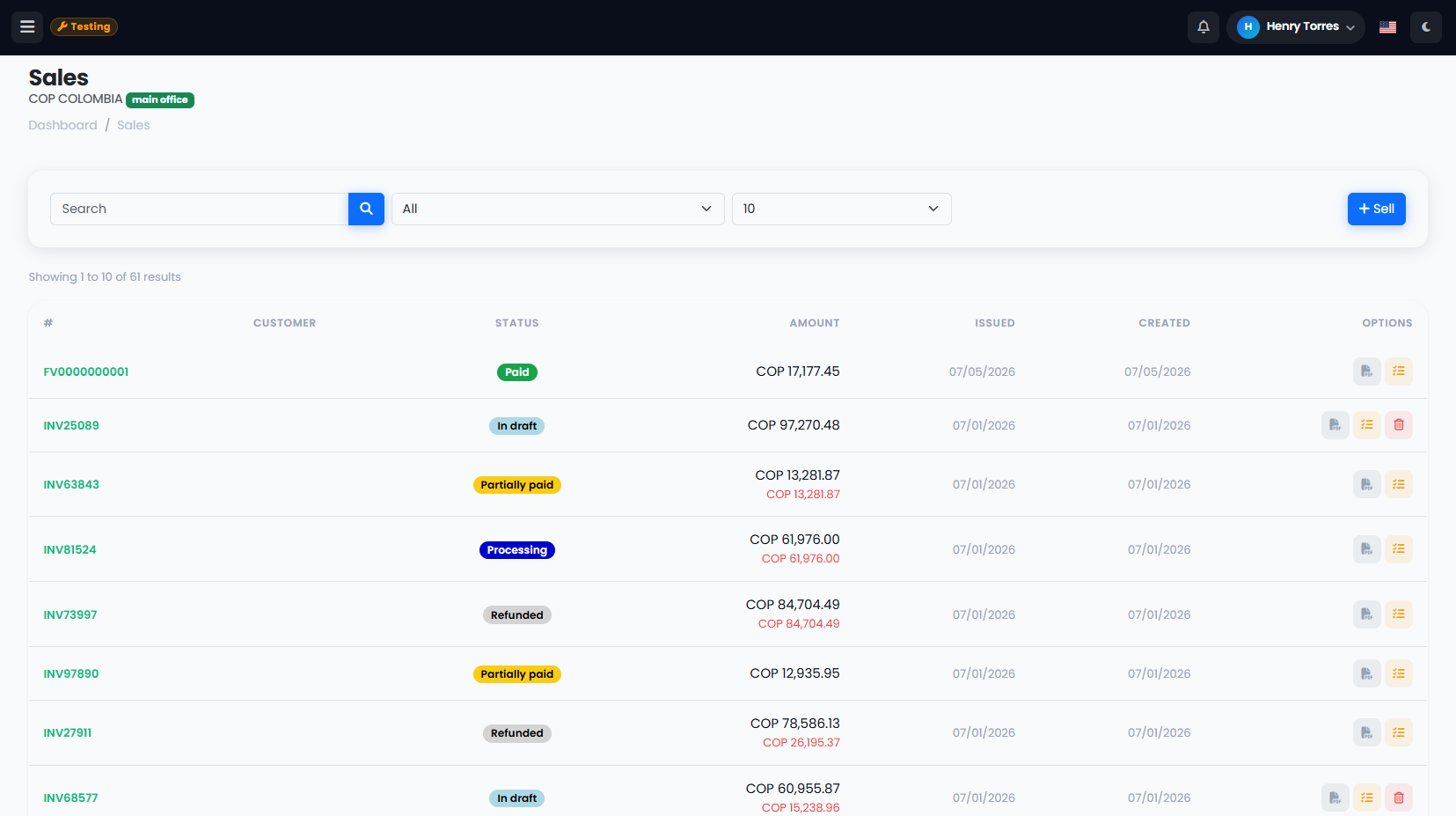This screenshot has width=1456, height=816.
Task: Open PDF for invoice INV63843
Action: (1366, 484)
